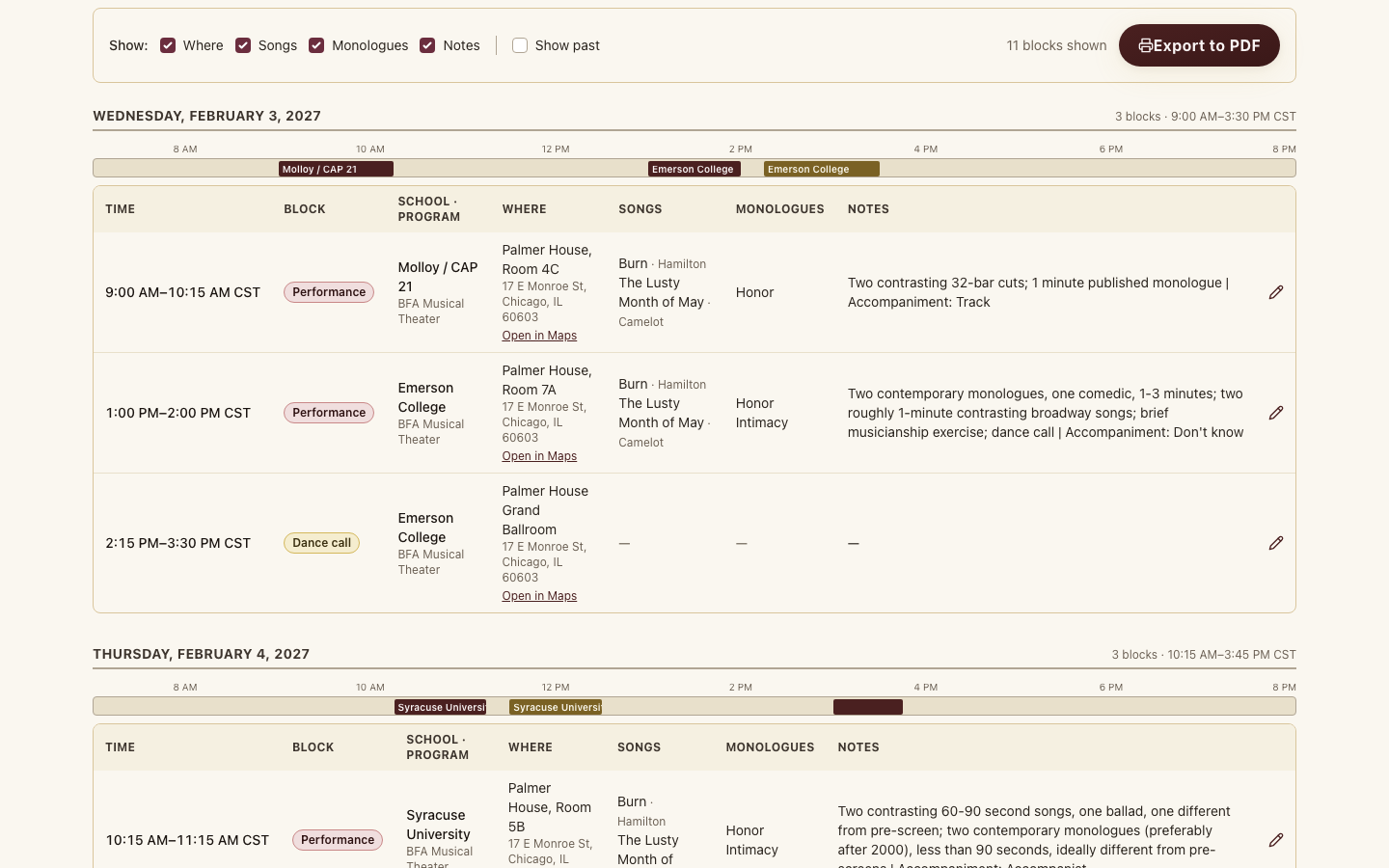The height and width of the screenshot is (868, 1389).
Task: Click the Performance tag in the 1:00 PM row
Action: [x=329, y=413]
